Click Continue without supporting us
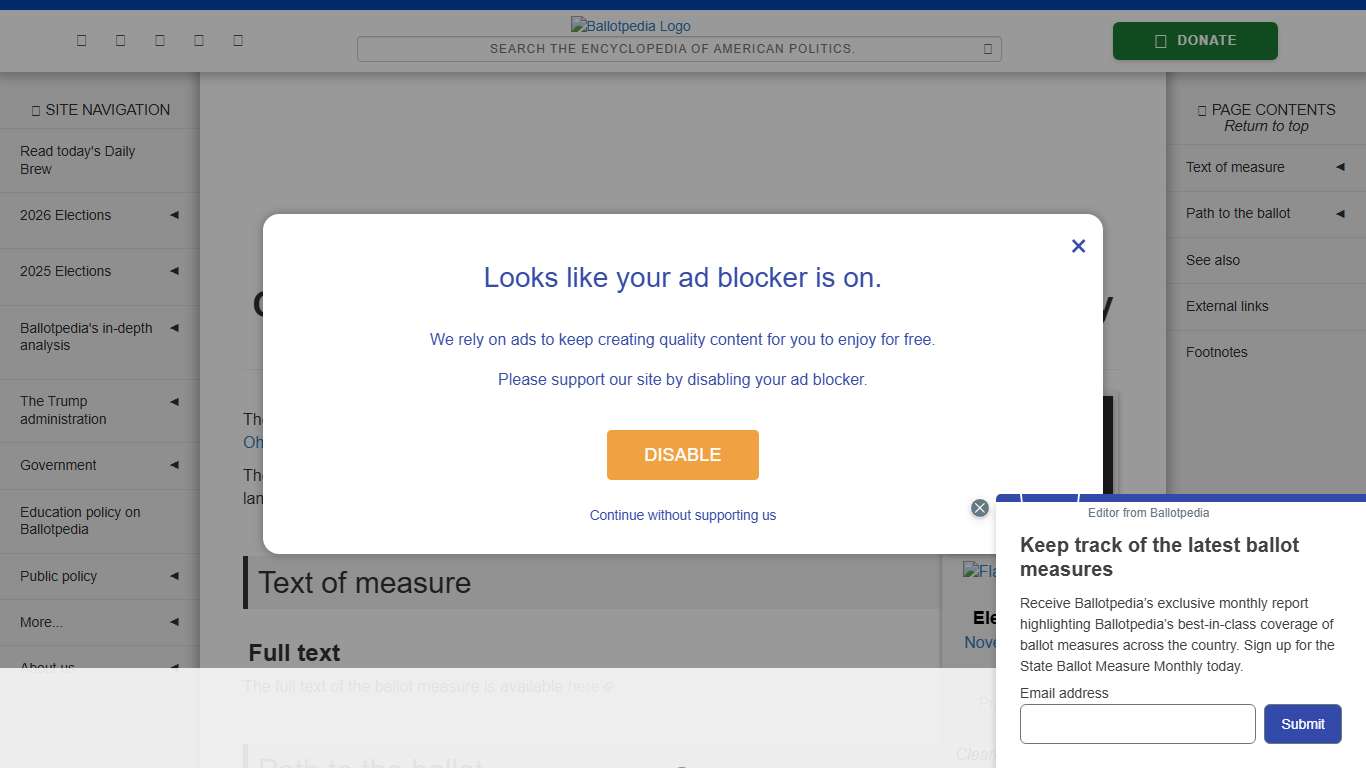The height and width of the screenshot is (768, 1366). 682,515
